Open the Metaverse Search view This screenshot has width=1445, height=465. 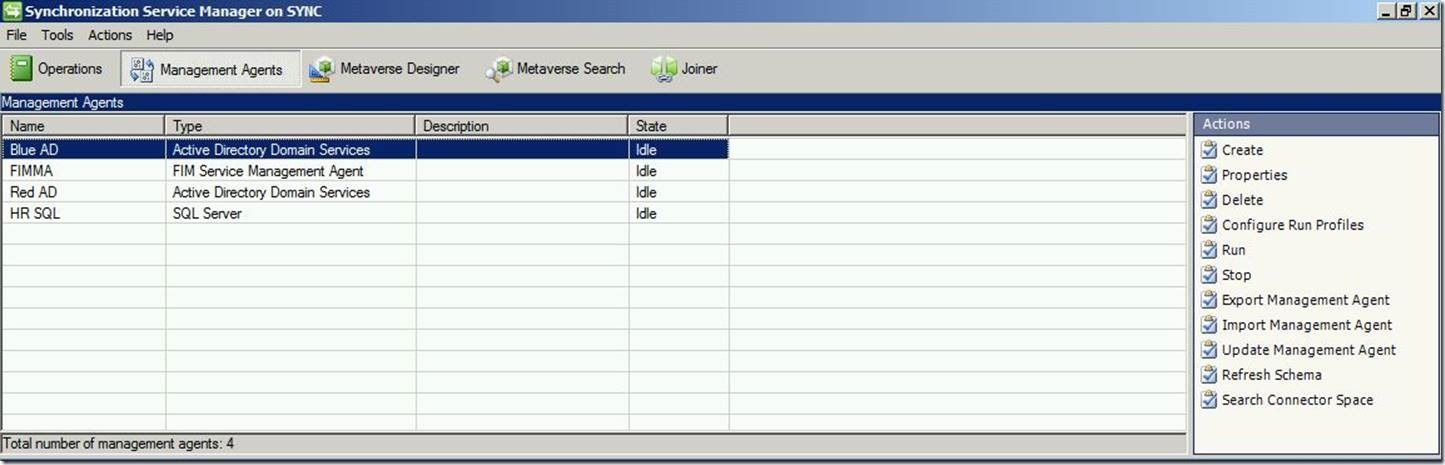[556, 69]
